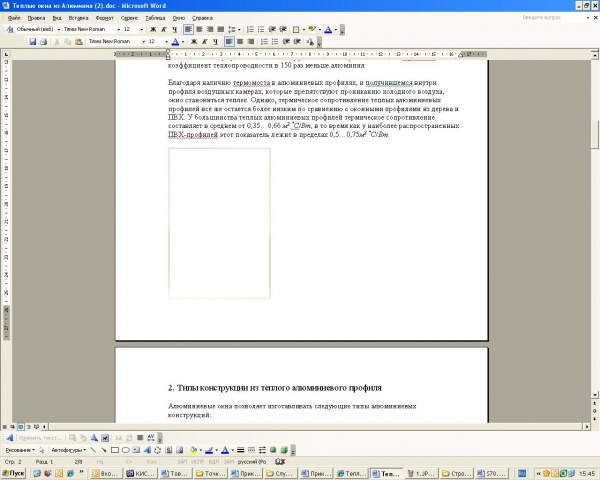Toggle bold formatting in the top toolbar
This screenshot has width=600, height=480.
pos(153,29)
